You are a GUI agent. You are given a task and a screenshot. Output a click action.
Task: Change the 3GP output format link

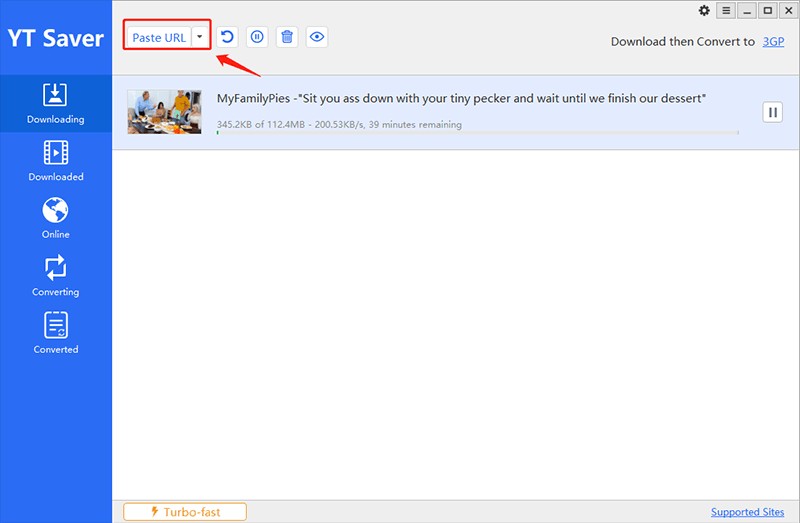pos(773,41)
